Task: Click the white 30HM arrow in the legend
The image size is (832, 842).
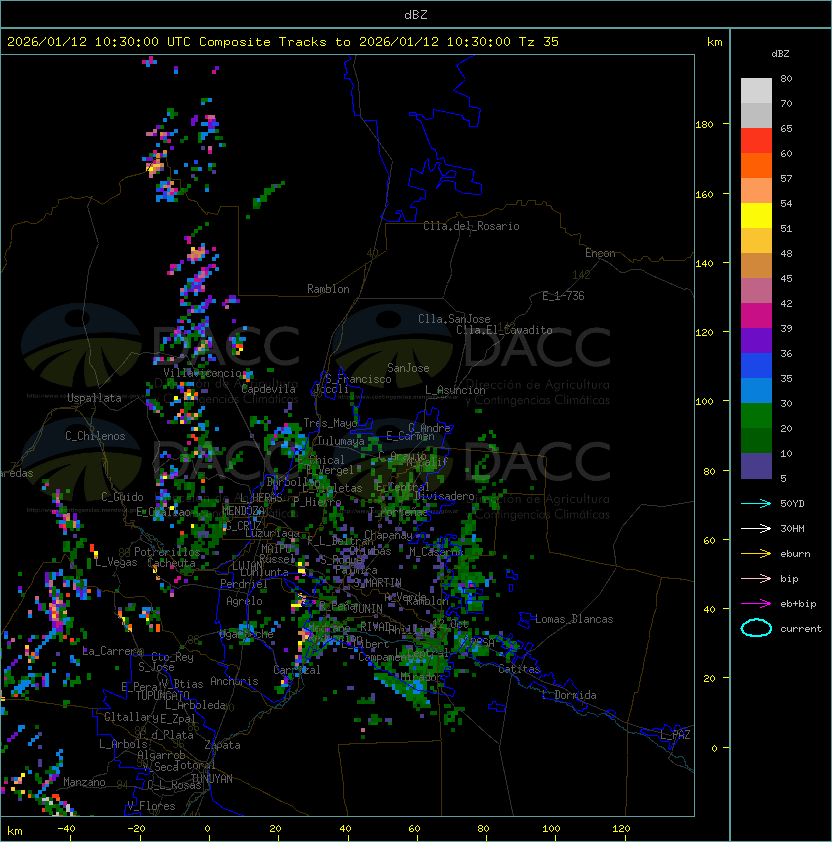Action: click(756, 528)
